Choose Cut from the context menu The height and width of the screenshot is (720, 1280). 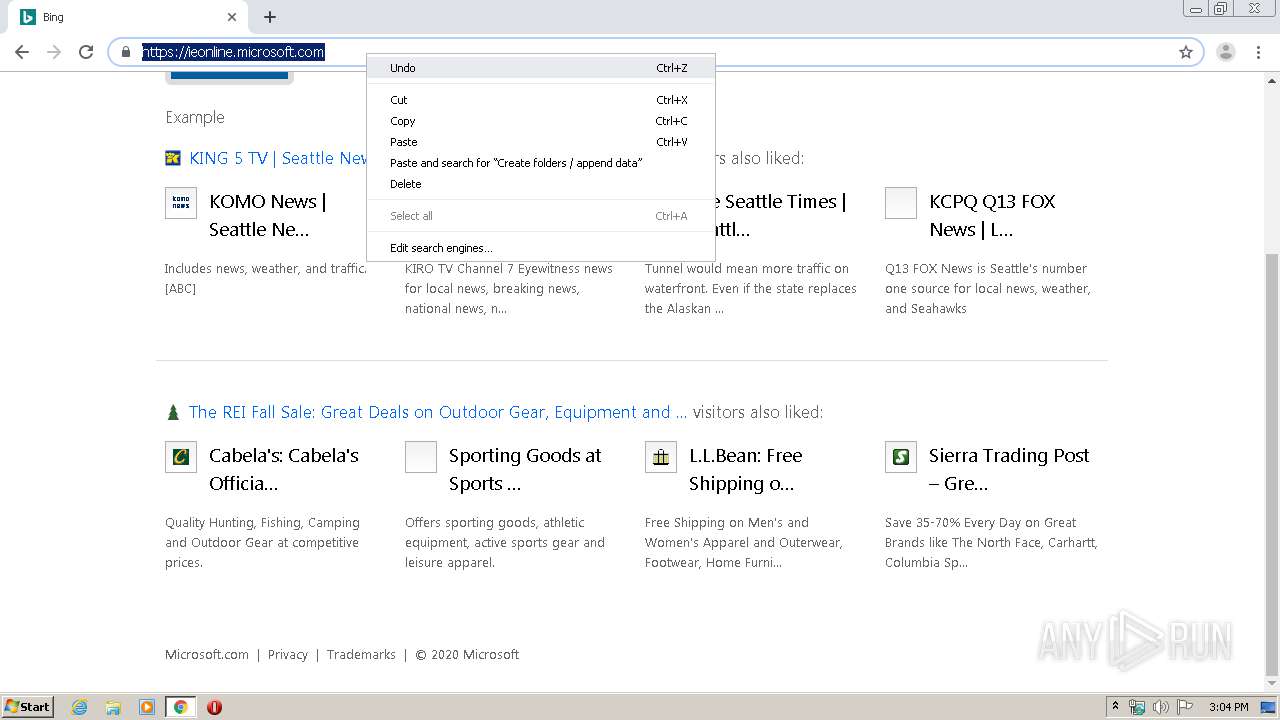point(541,100)
